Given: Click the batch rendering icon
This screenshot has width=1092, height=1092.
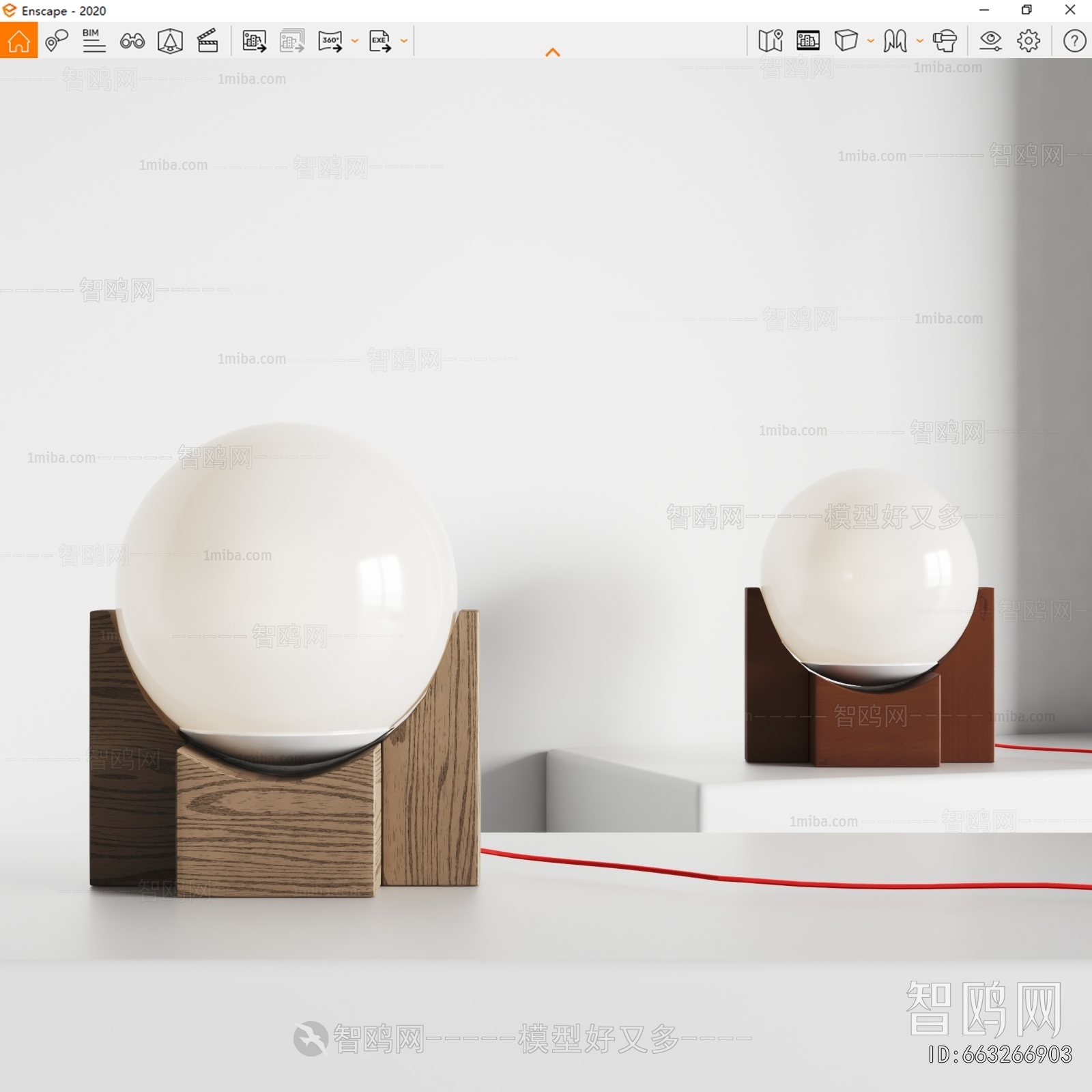Looking at the screenshot, I should click(x=292, y=41).
